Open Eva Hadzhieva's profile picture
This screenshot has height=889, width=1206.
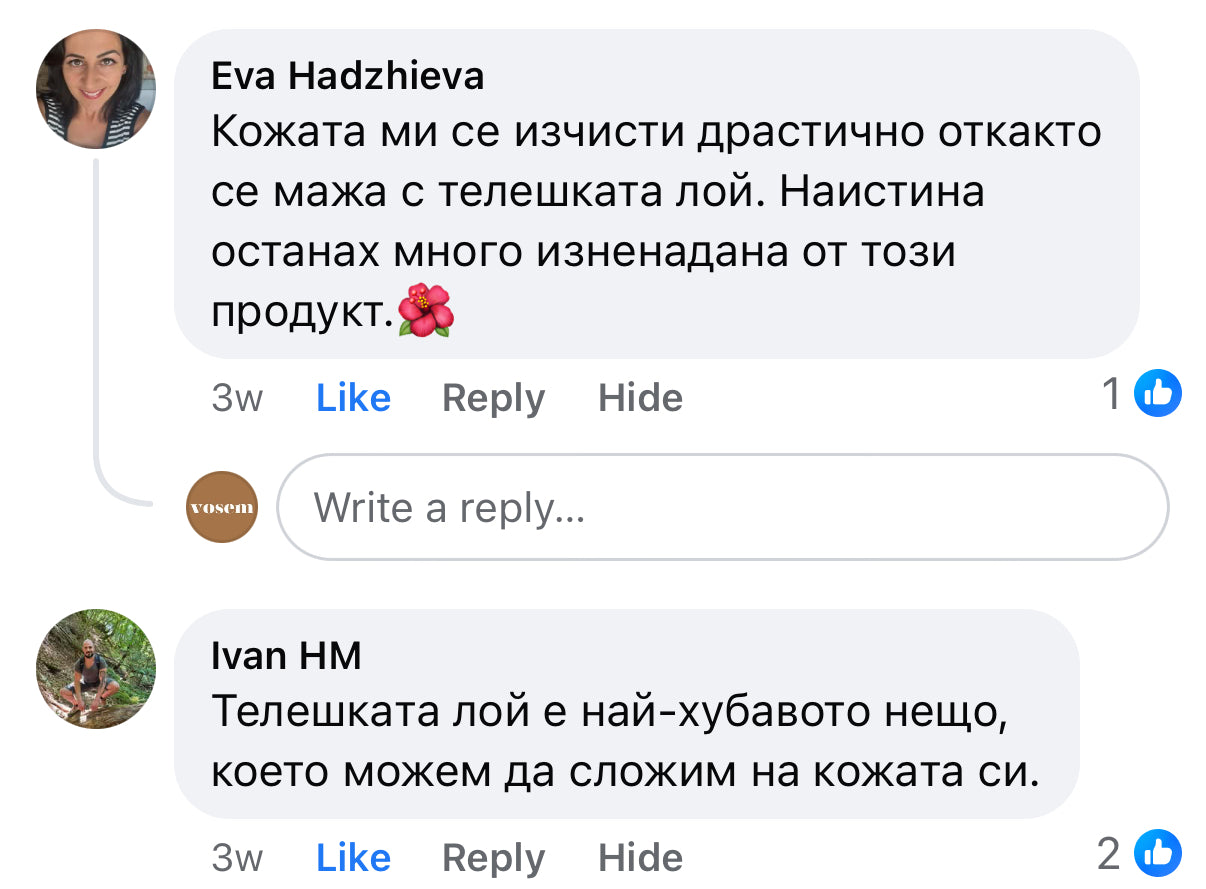tap(96, 89)
